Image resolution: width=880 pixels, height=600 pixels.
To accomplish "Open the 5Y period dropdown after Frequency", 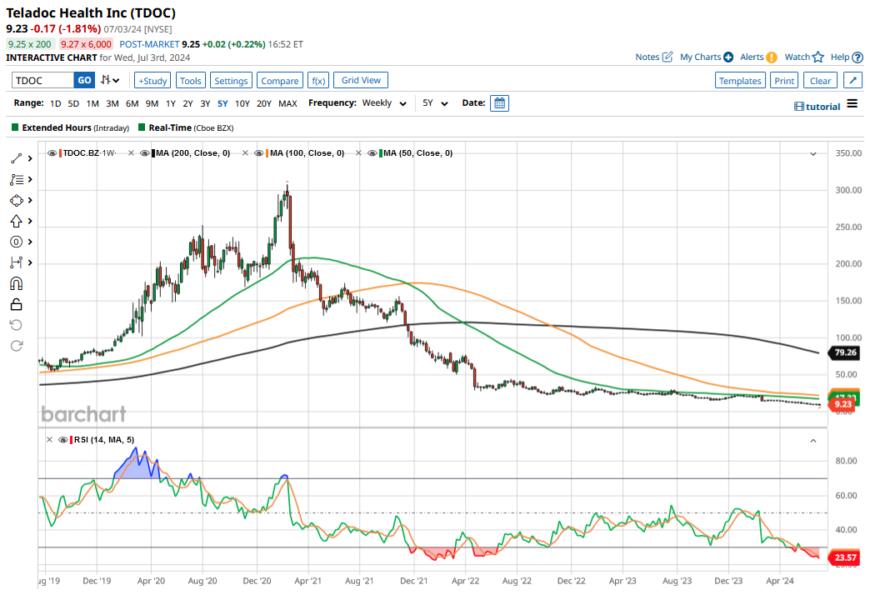I will tap(435, 103).
